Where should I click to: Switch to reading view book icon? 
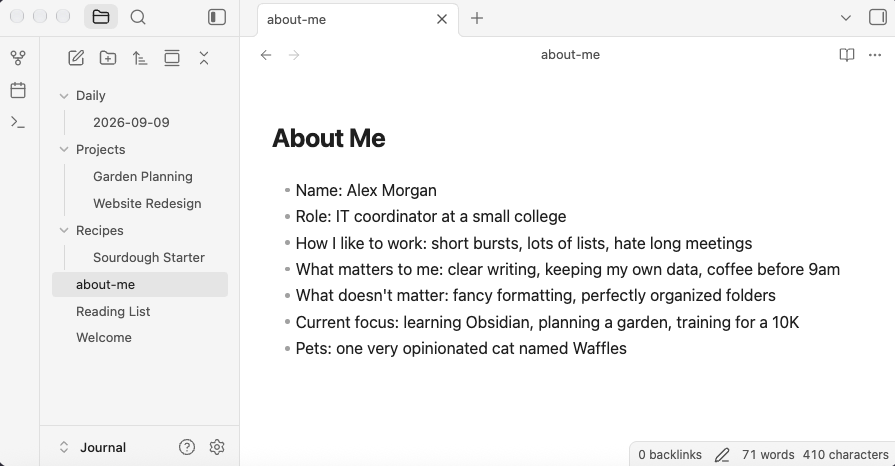click(847, 55)
